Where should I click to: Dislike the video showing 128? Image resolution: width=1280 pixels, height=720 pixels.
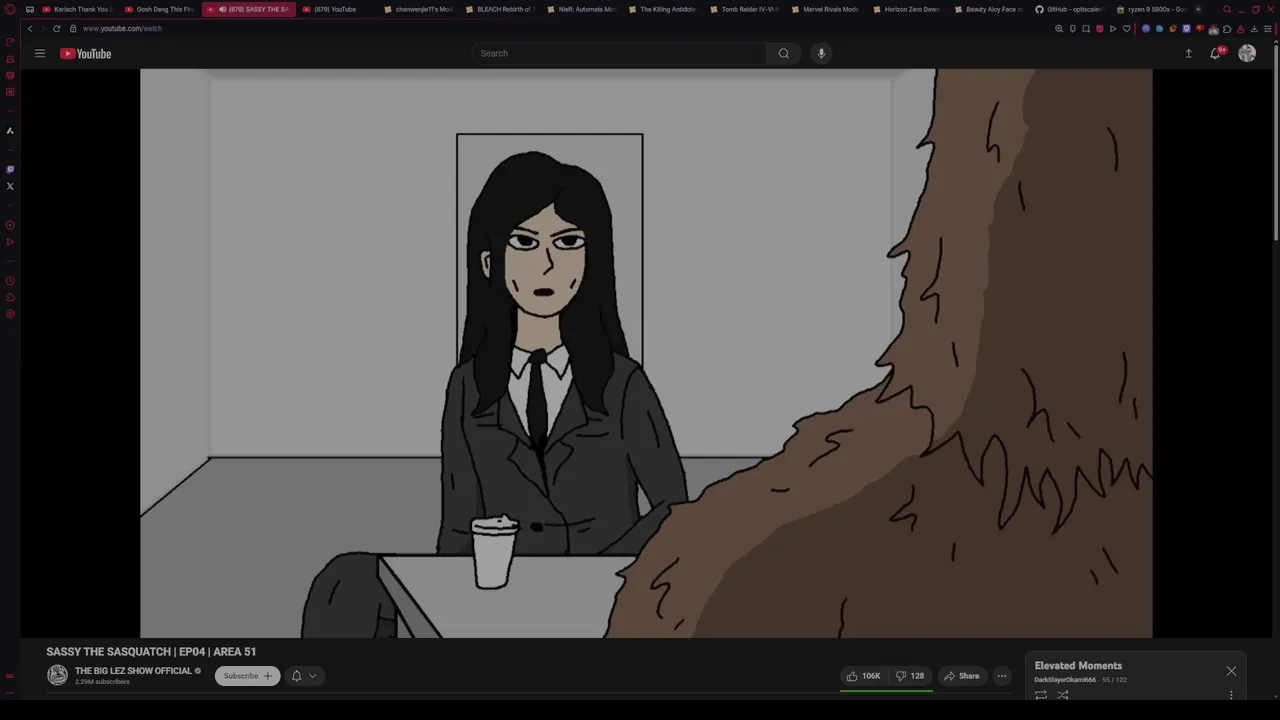pyautogui.click(x=910, y=676)
